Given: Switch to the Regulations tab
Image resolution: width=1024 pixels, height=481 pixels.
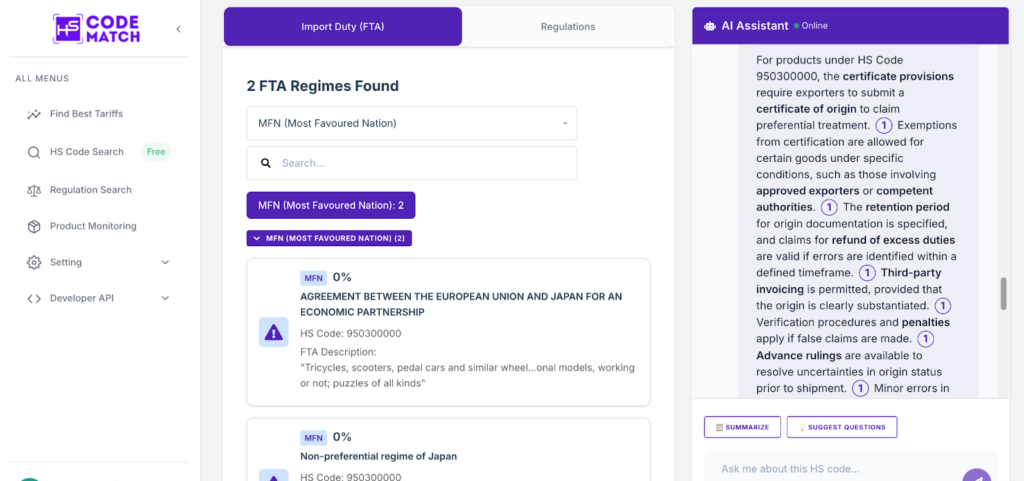Looking at the screenshot, I should [x=567, y=27].
